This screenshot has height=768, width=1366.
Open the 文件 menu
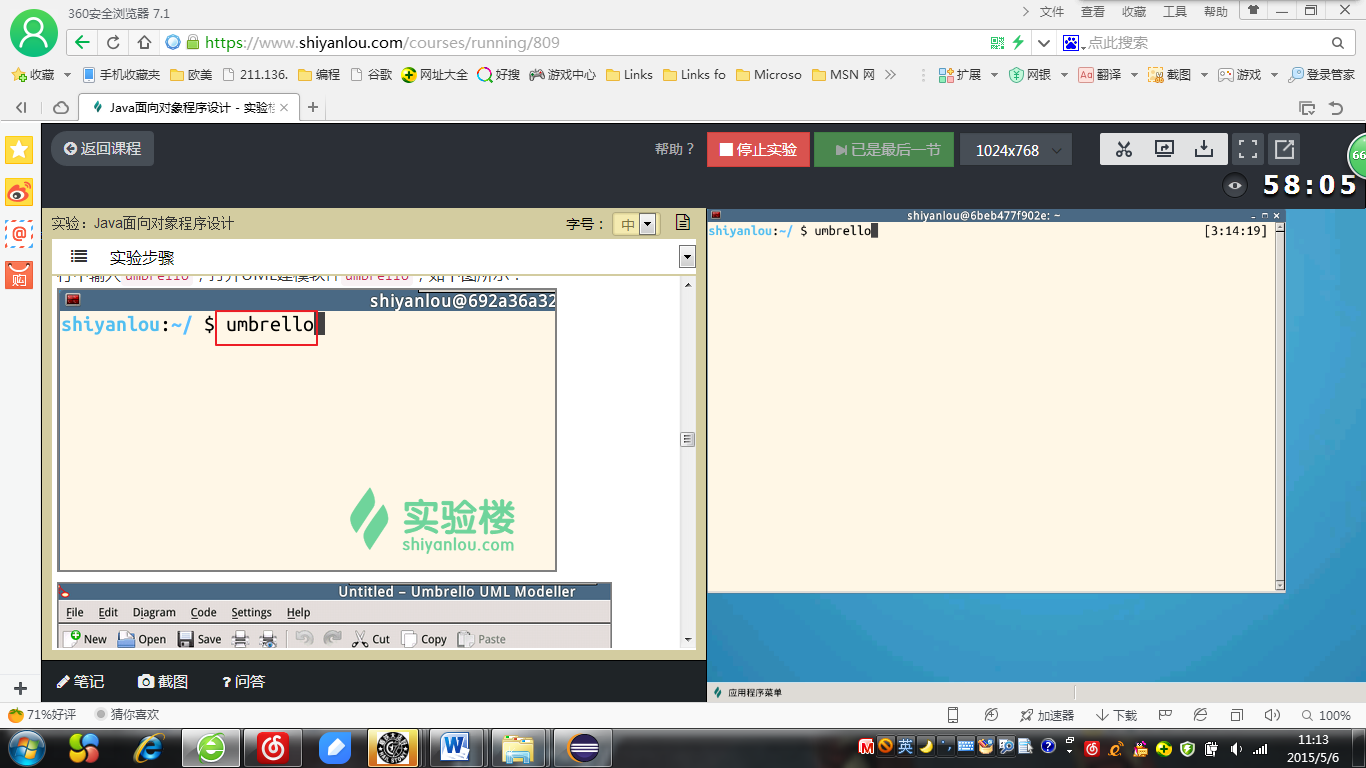(1052, 12)
